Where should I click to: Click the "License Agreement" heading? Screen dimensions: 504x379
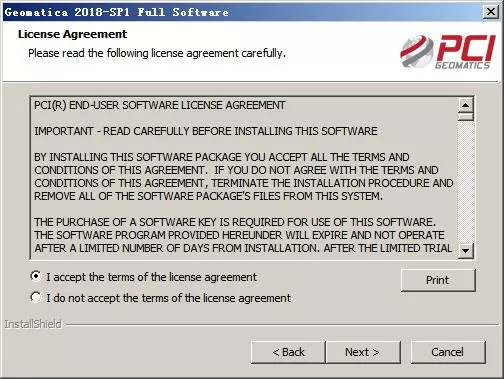tap(72, 34)
